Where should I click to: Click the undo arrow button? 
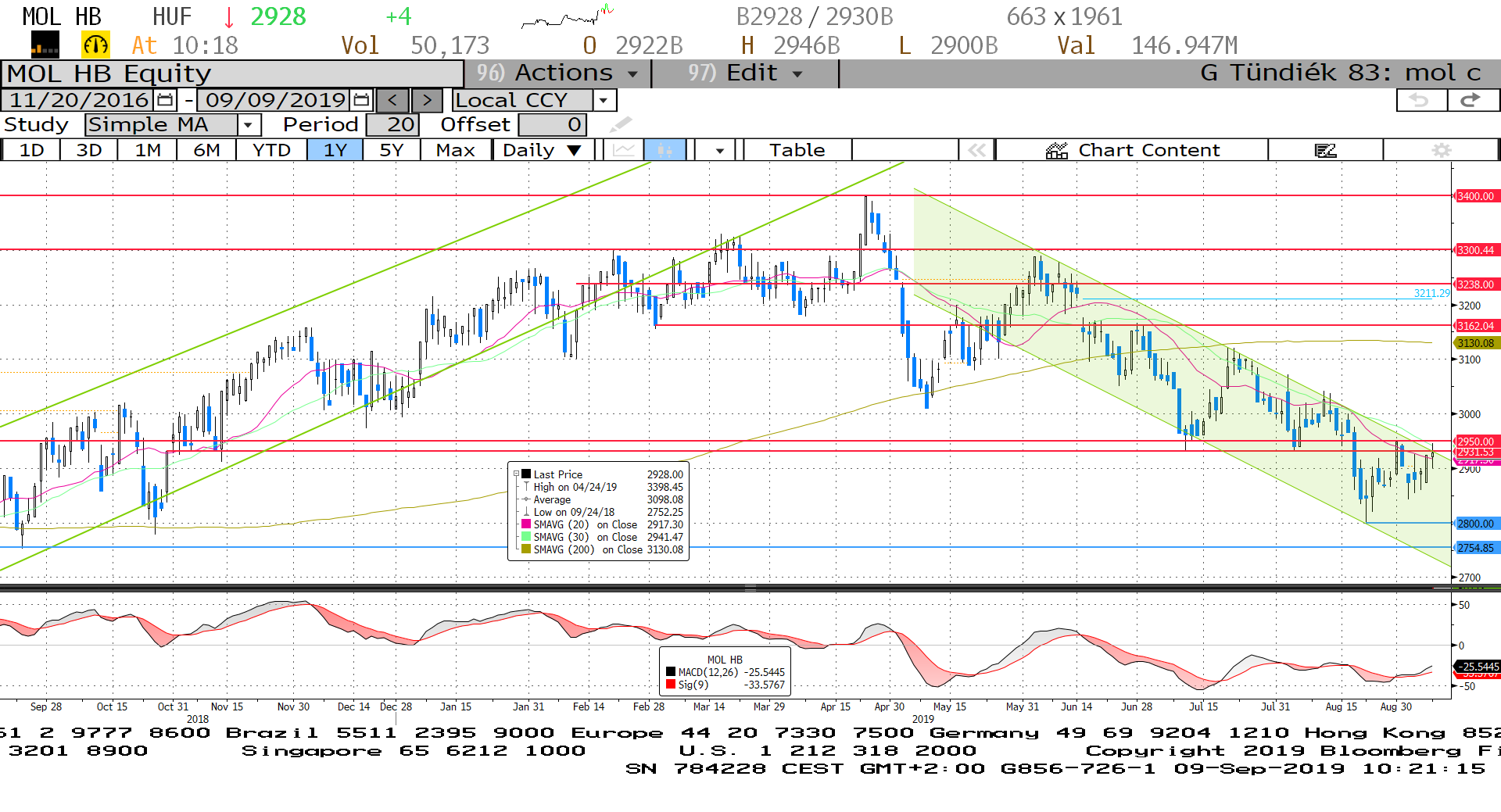click(1421, 100)
